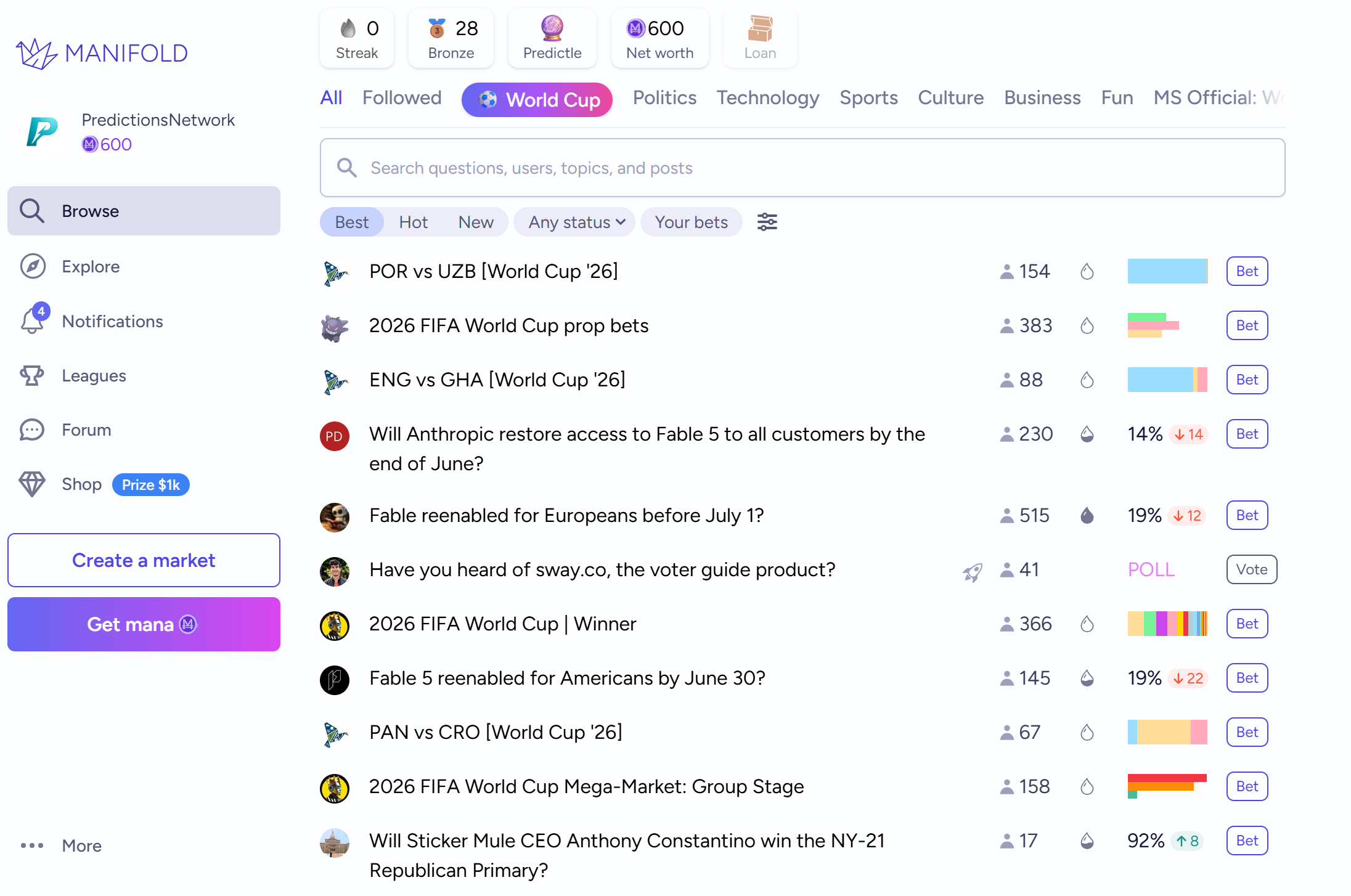
Task: Click the Explore compass icon
Action: 33,266
